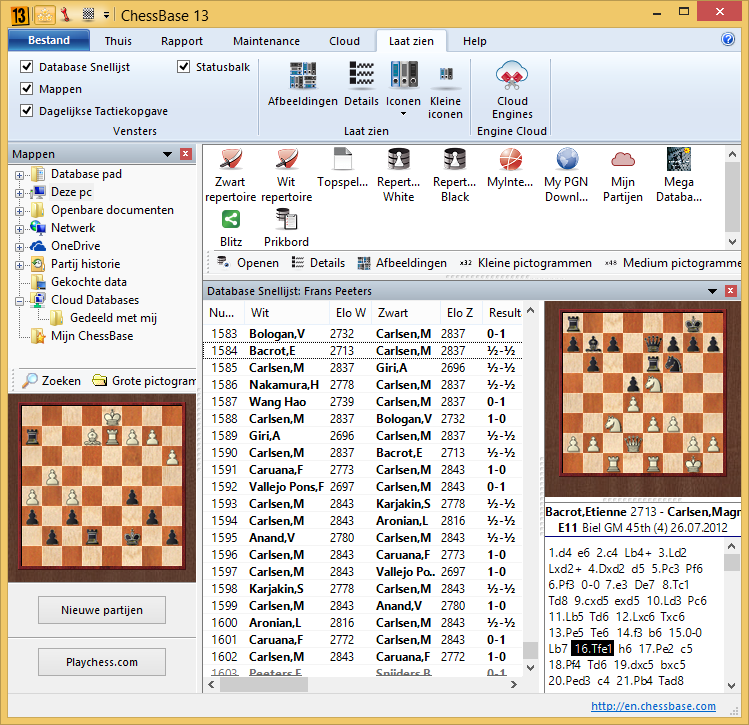Switch to Details view in ribbon
This screenshot has width=749, height=725.
[361, 84]
